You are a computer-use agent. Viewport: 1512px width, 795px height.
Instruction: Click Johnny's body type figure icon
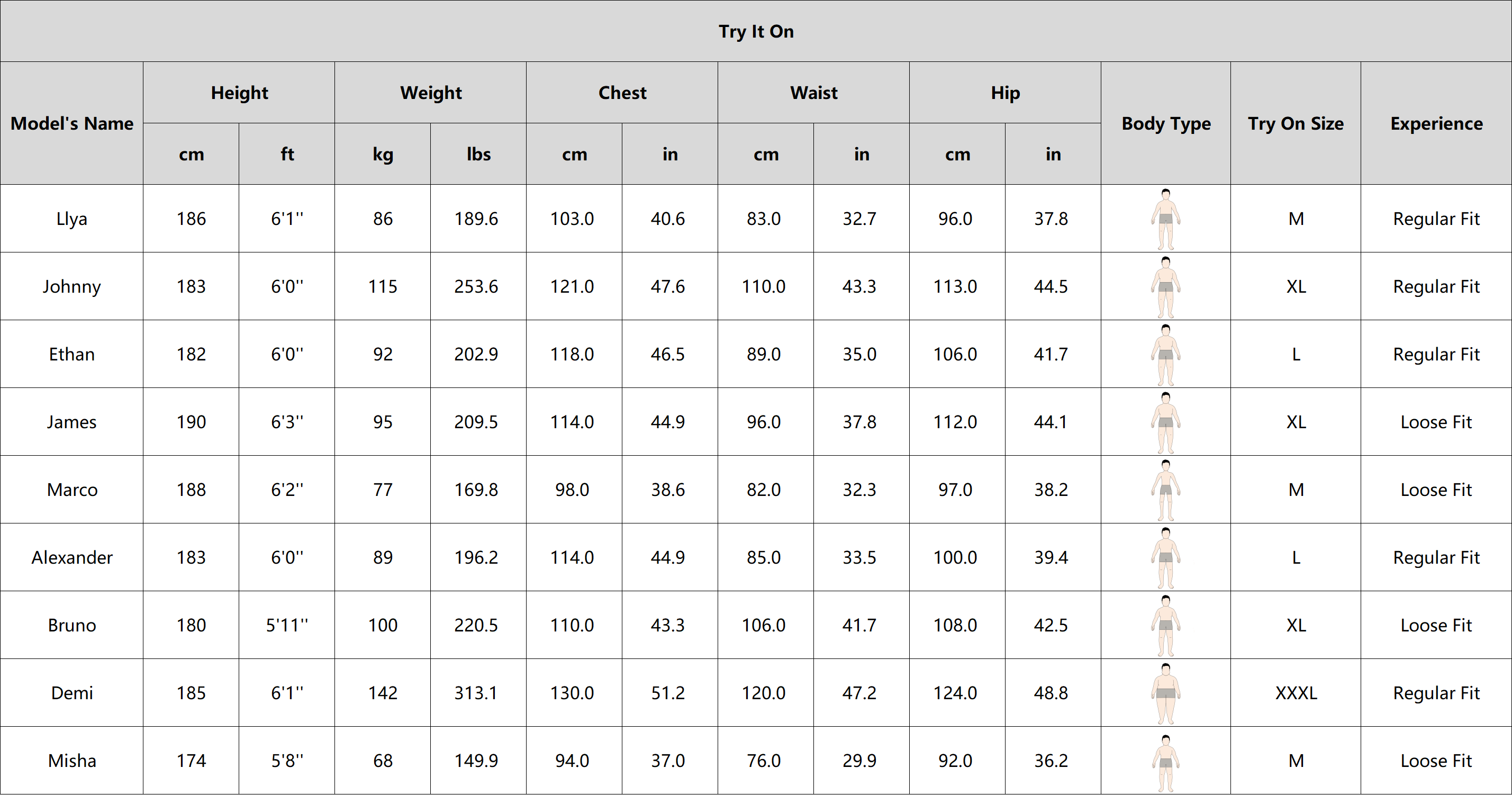(1166, 286)
